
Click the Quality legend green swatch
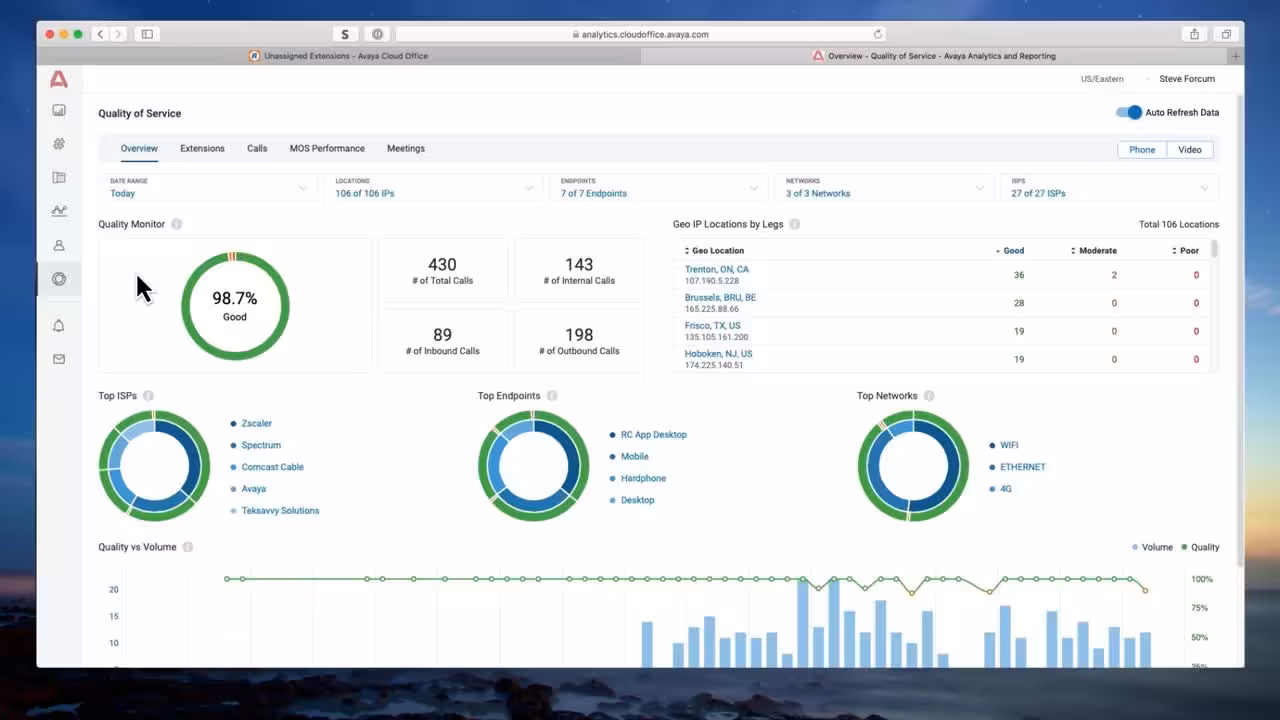click(x=1184, y=547)
